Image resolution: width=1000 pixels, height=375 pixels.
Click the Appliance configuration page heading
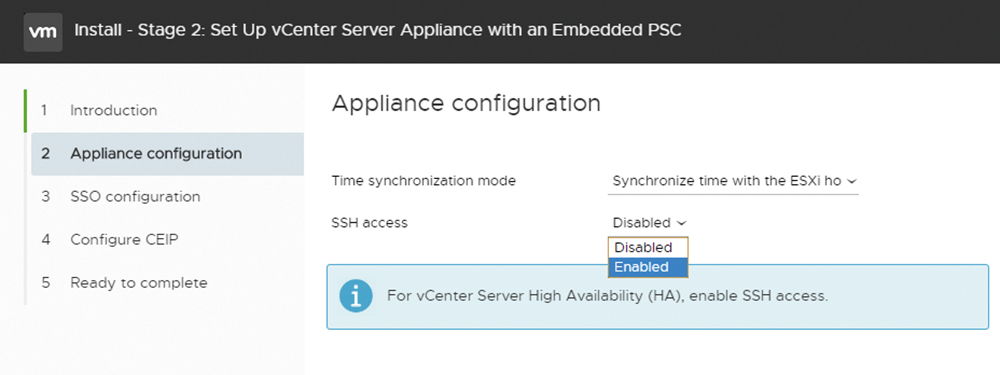[x=466, y=103]
